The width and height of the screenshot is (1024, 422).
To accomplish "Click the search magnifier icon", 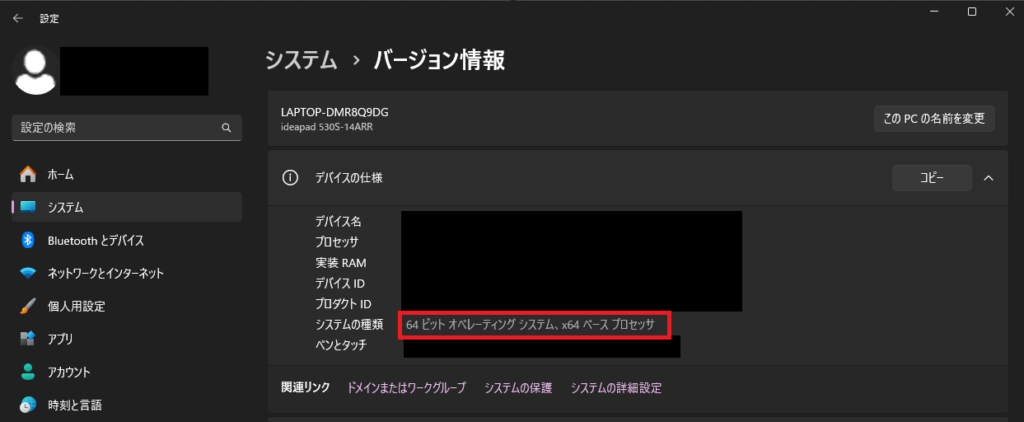I will [x=227, y=128].
